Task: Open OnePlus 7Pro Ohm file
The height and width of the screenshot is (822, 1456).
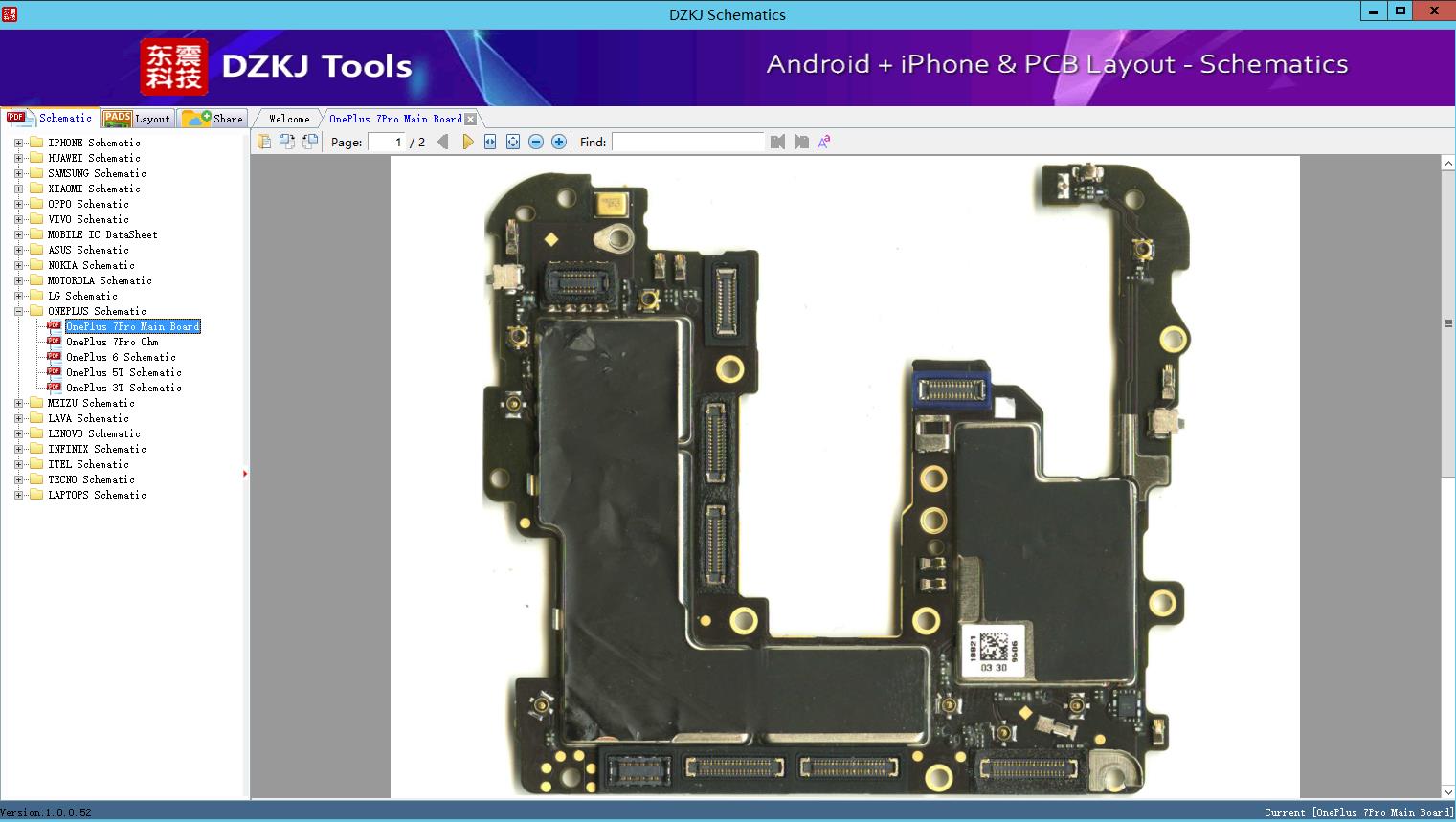Action: click(112, 342)
